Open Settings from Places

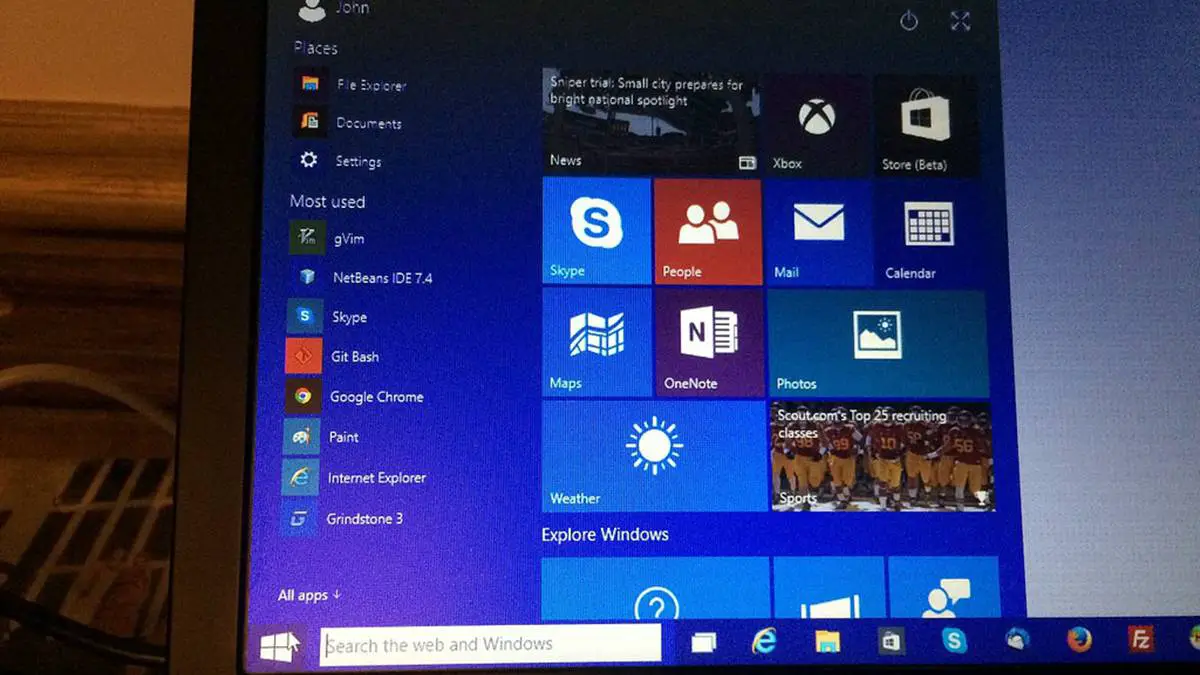pyautogui.click(x=340, y=161)
